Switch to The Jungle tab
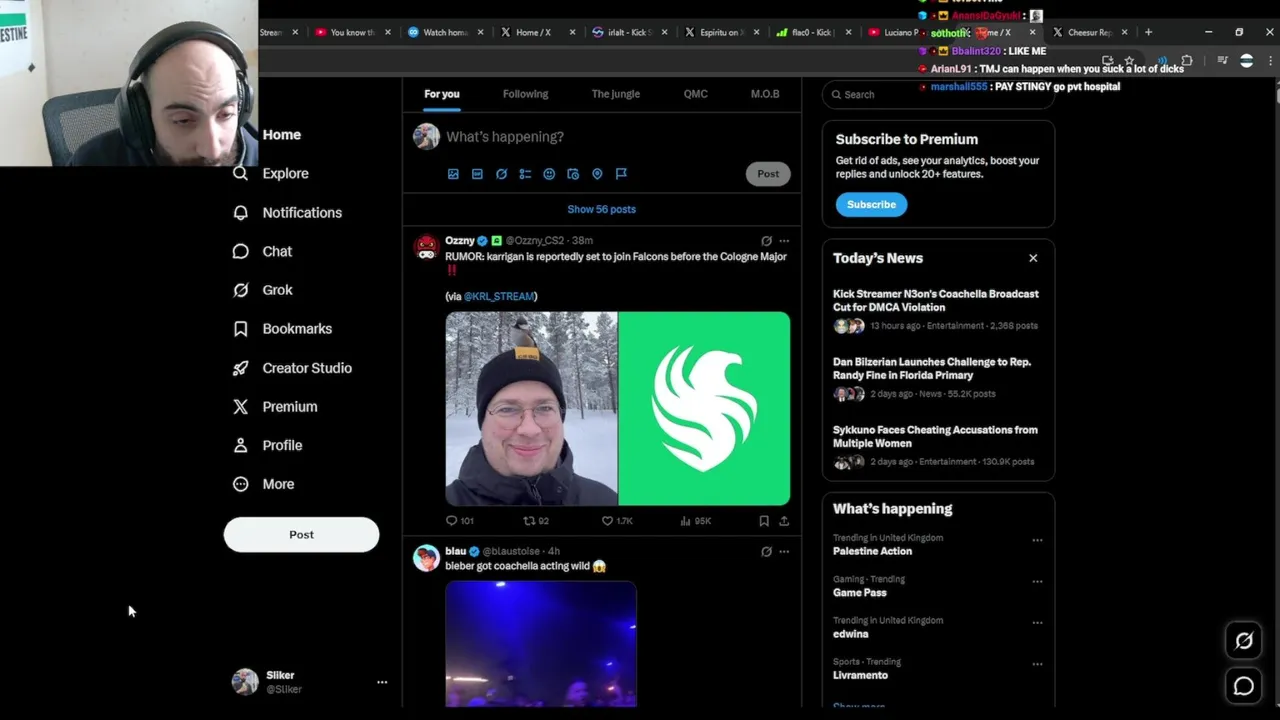Image resolution: width=1280 pixels, height=720 pixels. click(x=615, y=94)
